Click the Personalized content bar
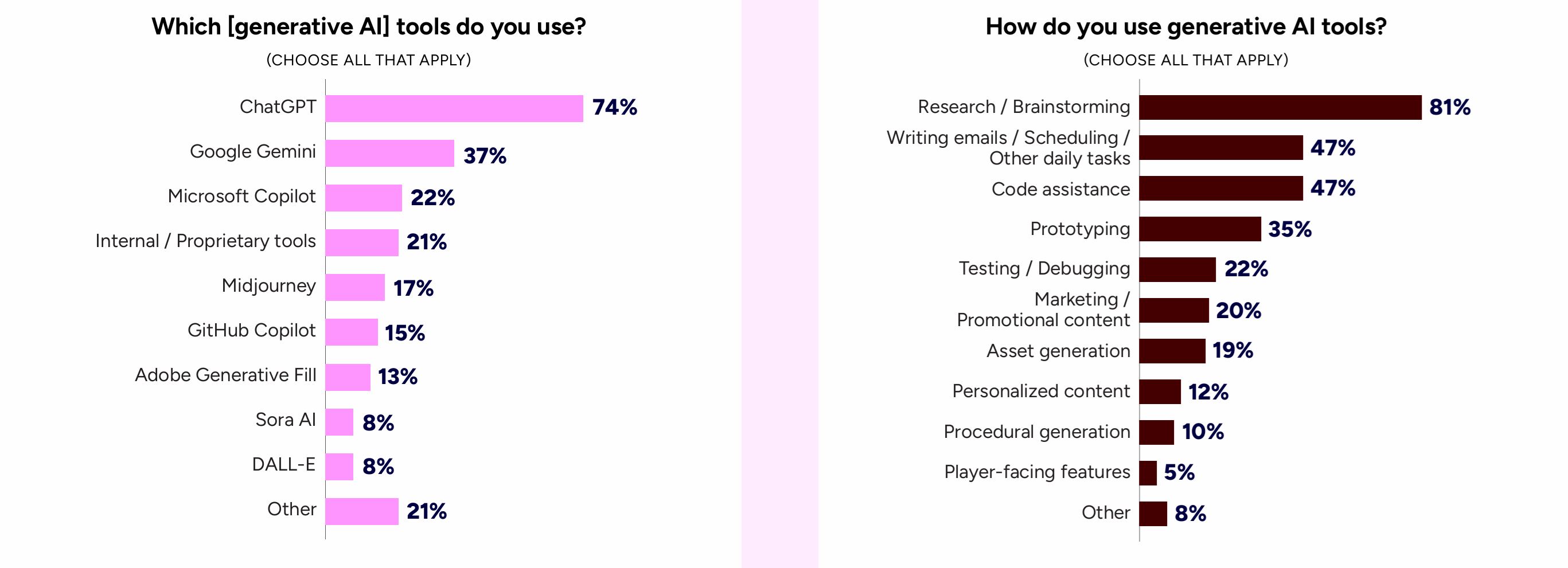 [x=1160, y=391]
